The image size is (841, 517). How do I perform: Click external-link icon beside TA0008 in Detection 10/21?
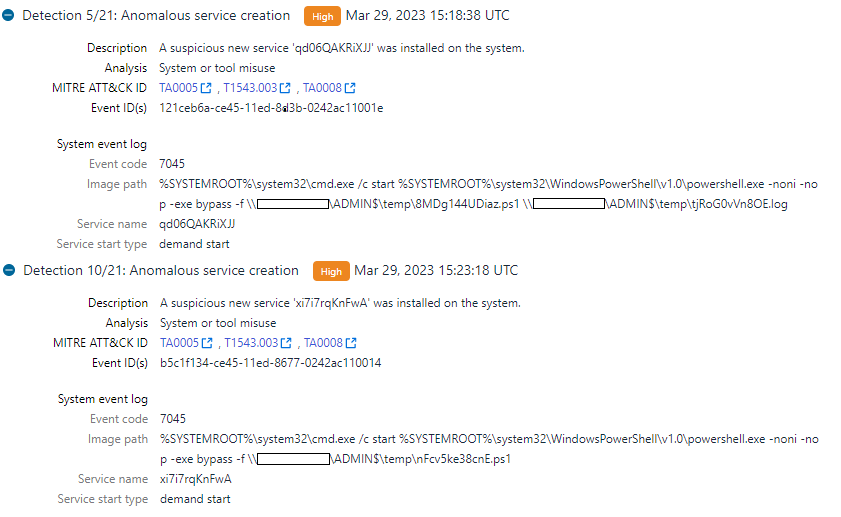pyautogui.click(x=351, y=343)
